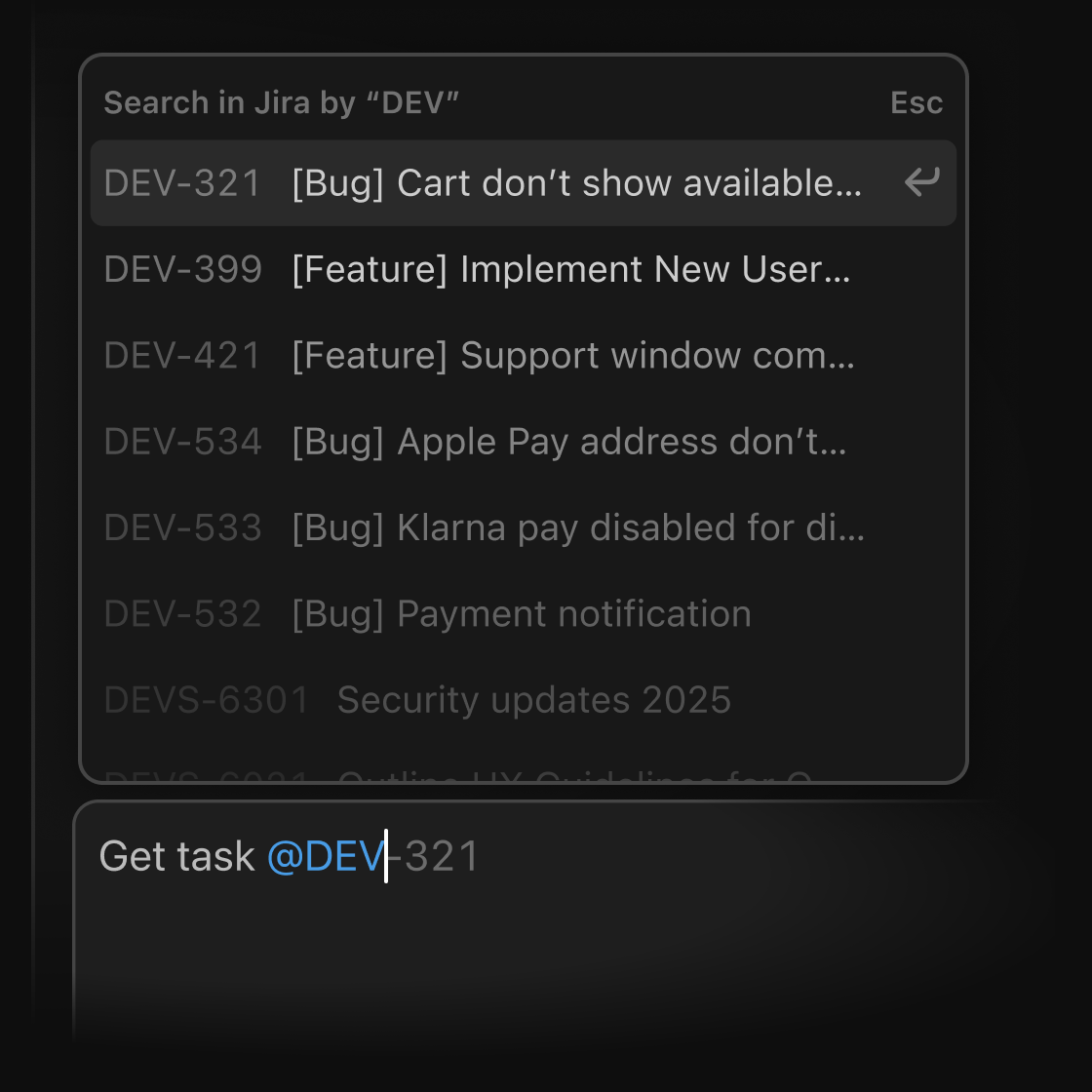1092x1092 pixels.
Task: Place cursor in the message input field
Action: pyautogui.click(x=585, y=926)
